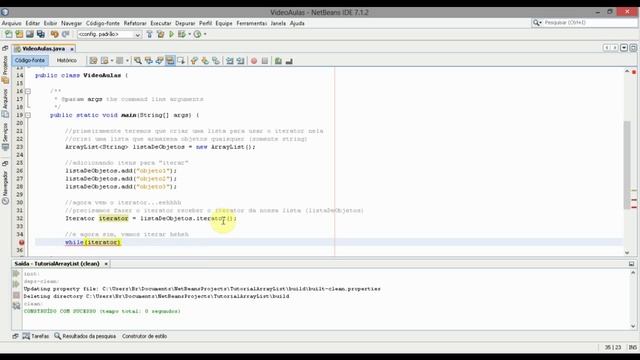Open the Ajuda menu

tap(297, 23)
